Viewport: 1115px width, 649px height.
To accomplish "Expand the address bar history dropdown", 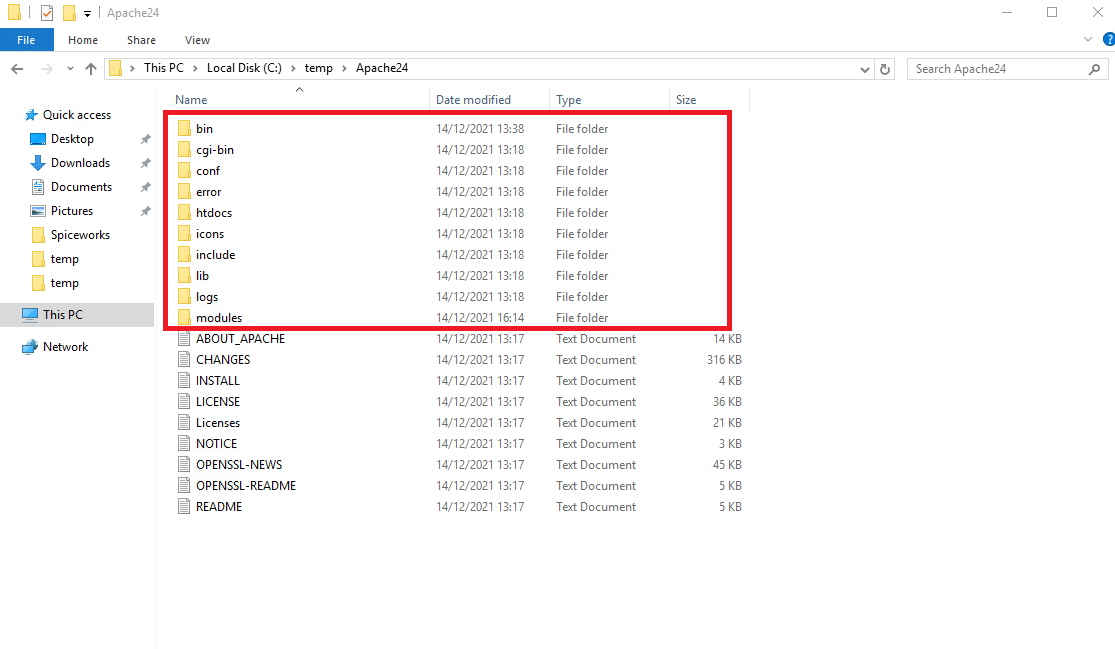I will click(865, 70).
